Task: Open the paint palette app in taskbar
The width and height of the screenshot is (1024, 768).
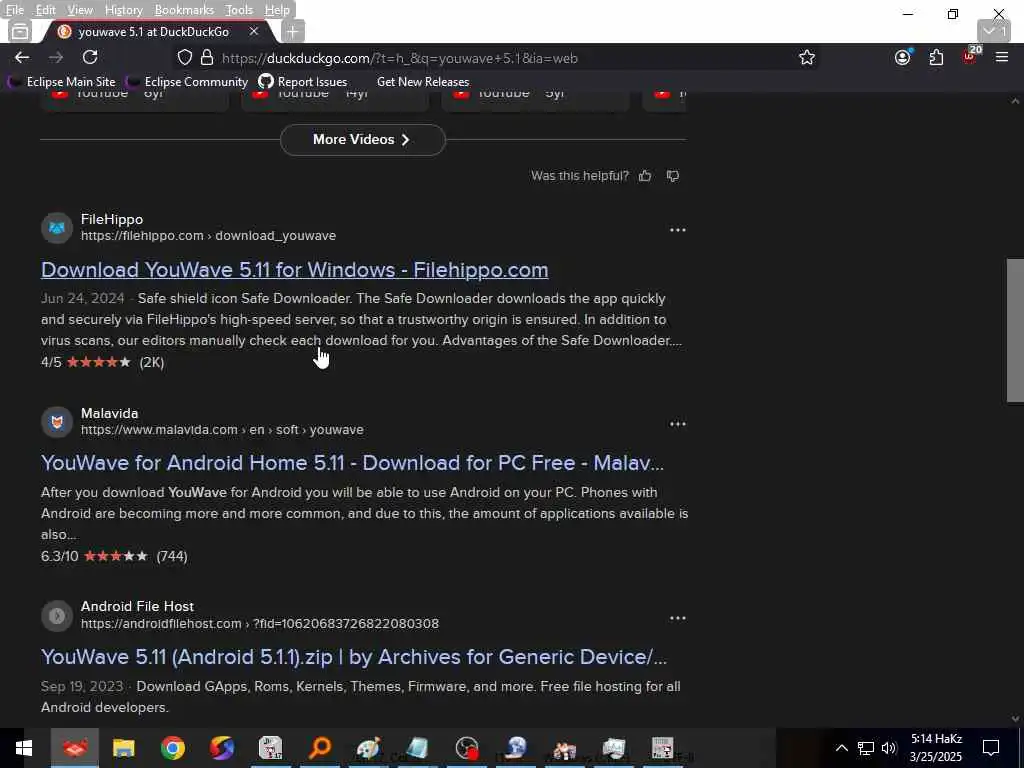Action: pyautogui.click(x=369, y=748)
